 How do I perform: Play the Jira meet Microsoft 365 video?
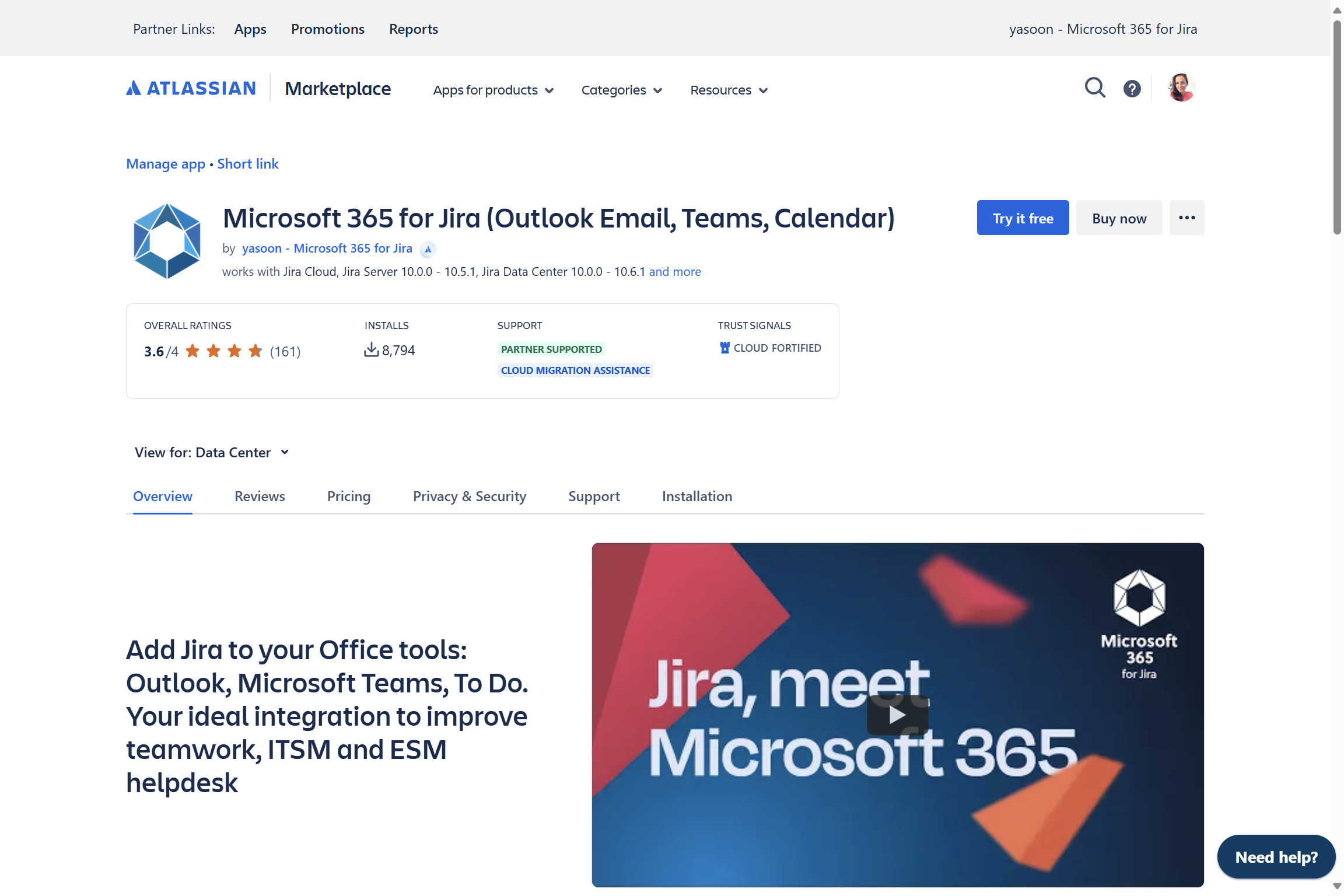tap(897, 715)
